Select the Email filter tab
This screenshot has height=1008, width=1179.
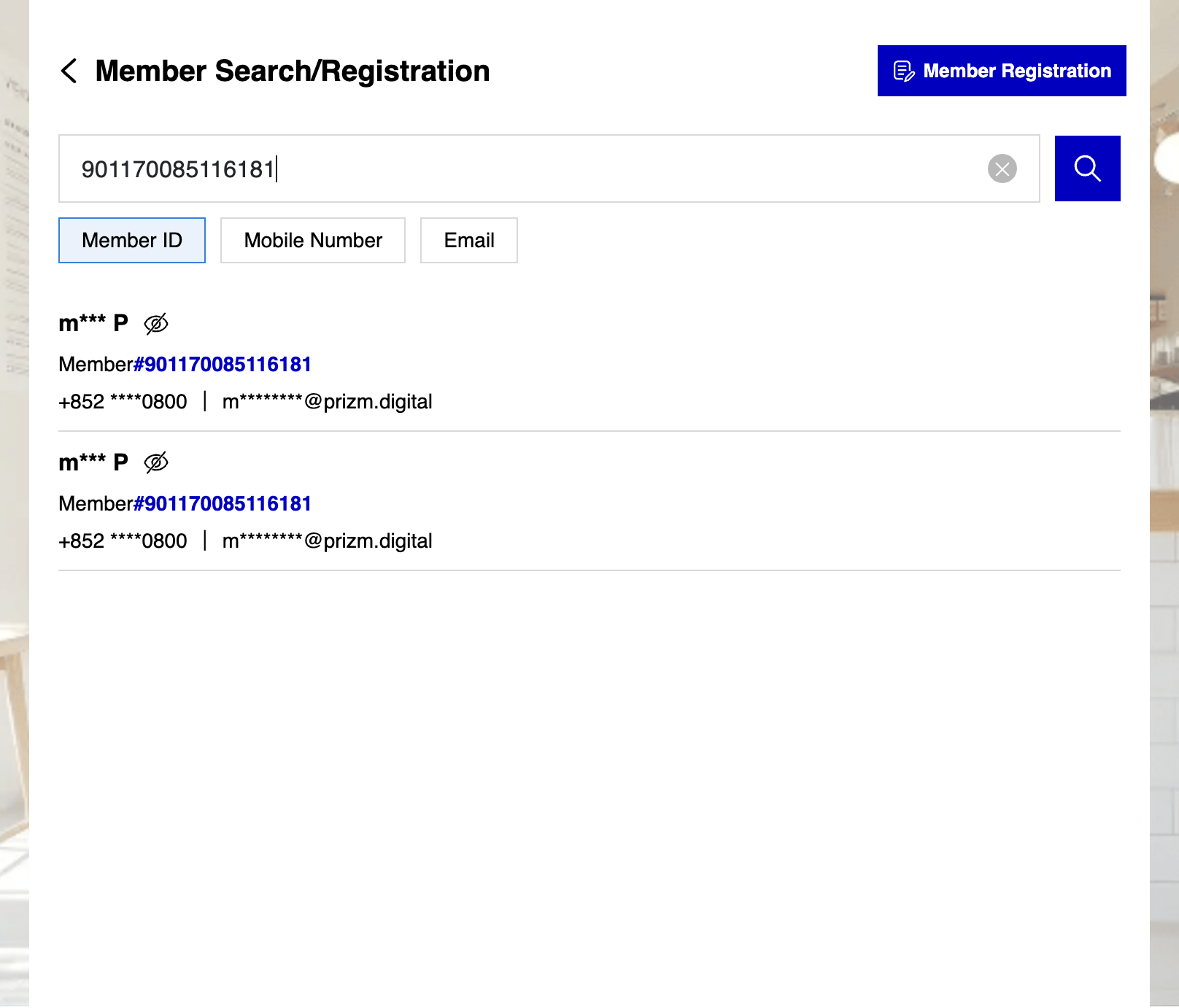pos(469,240)
